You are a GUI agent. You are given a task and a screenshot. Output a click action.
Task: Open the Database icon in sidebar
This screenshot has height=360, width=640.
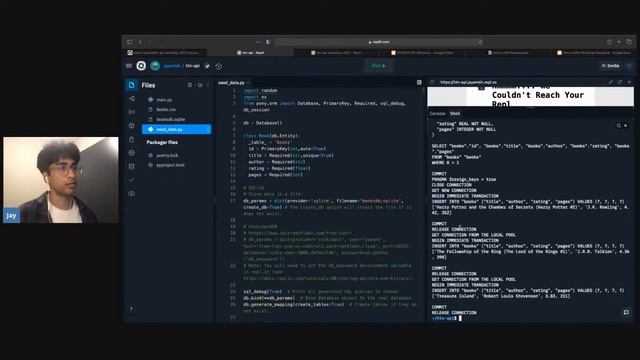(131, 166)
